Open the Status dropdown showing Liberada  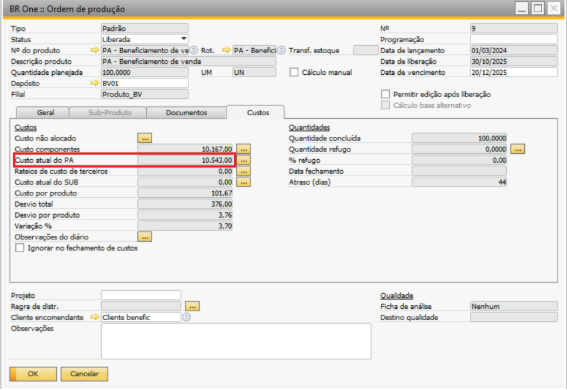145,39
